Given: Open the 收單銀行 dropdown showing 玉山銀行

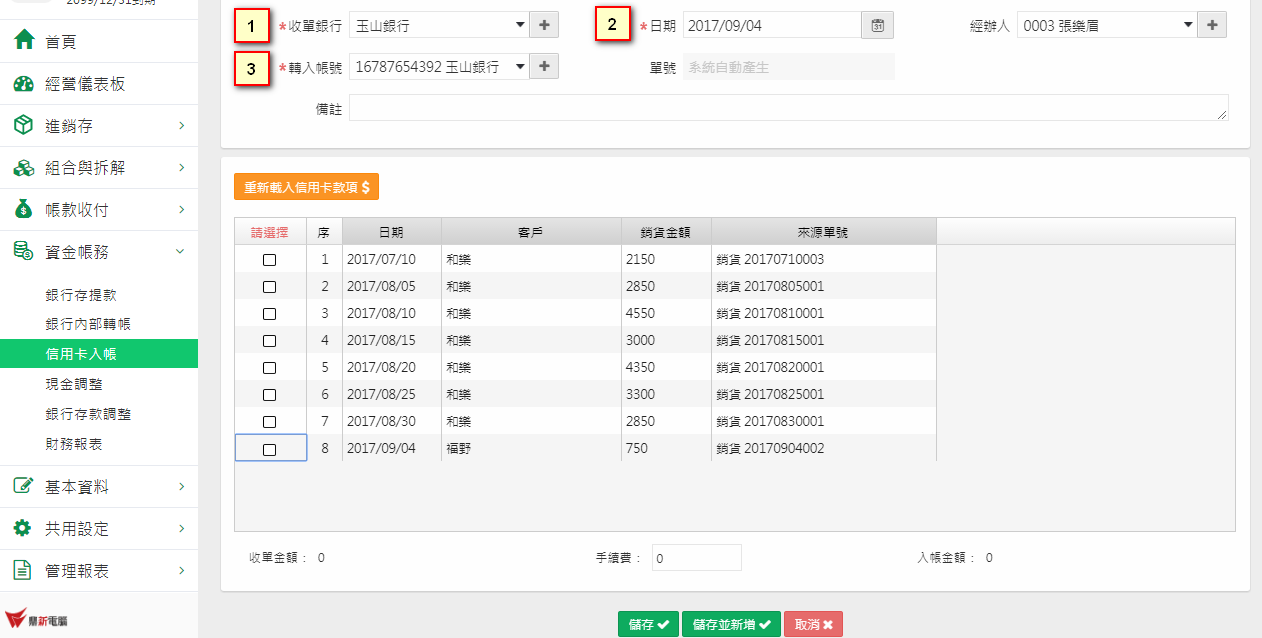Looking at the screenshot, I should coord(439,26).
